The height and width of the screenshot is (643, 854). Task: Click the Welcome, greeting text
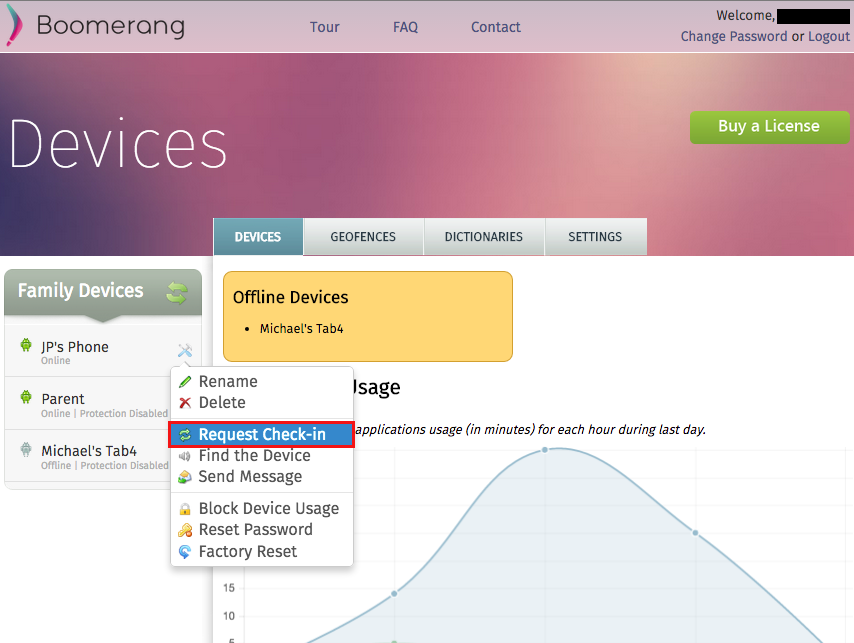point(745,15)
